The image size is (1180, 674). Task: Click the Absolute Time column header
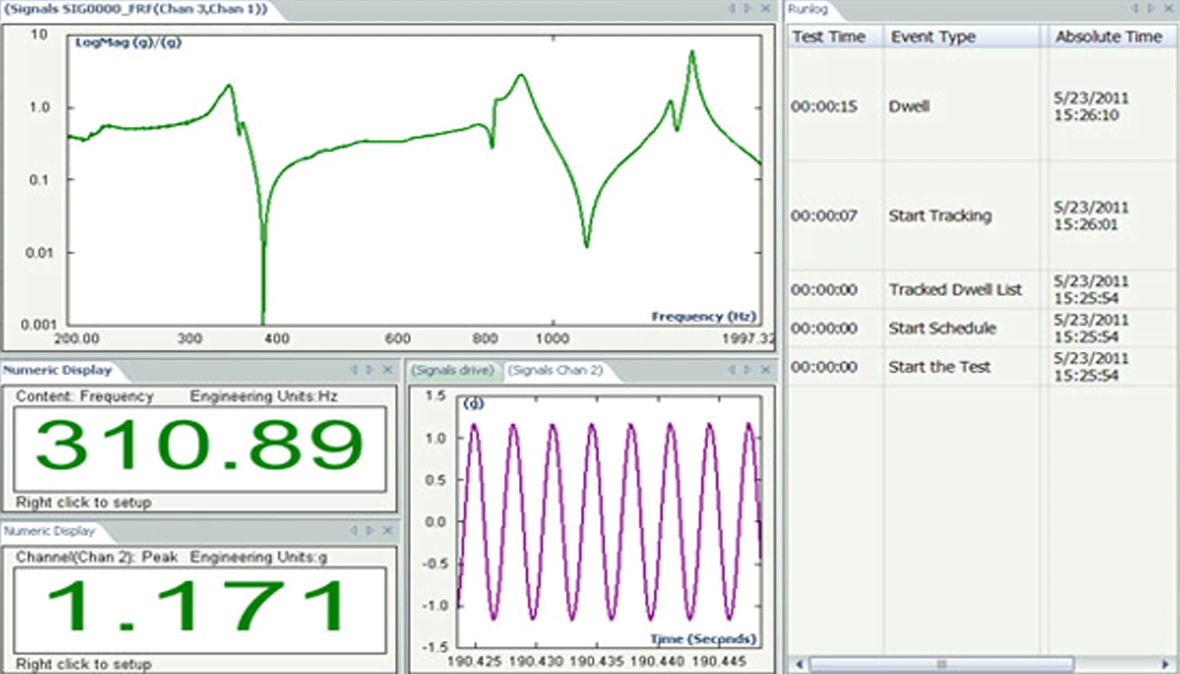(x=1108, y=37)
